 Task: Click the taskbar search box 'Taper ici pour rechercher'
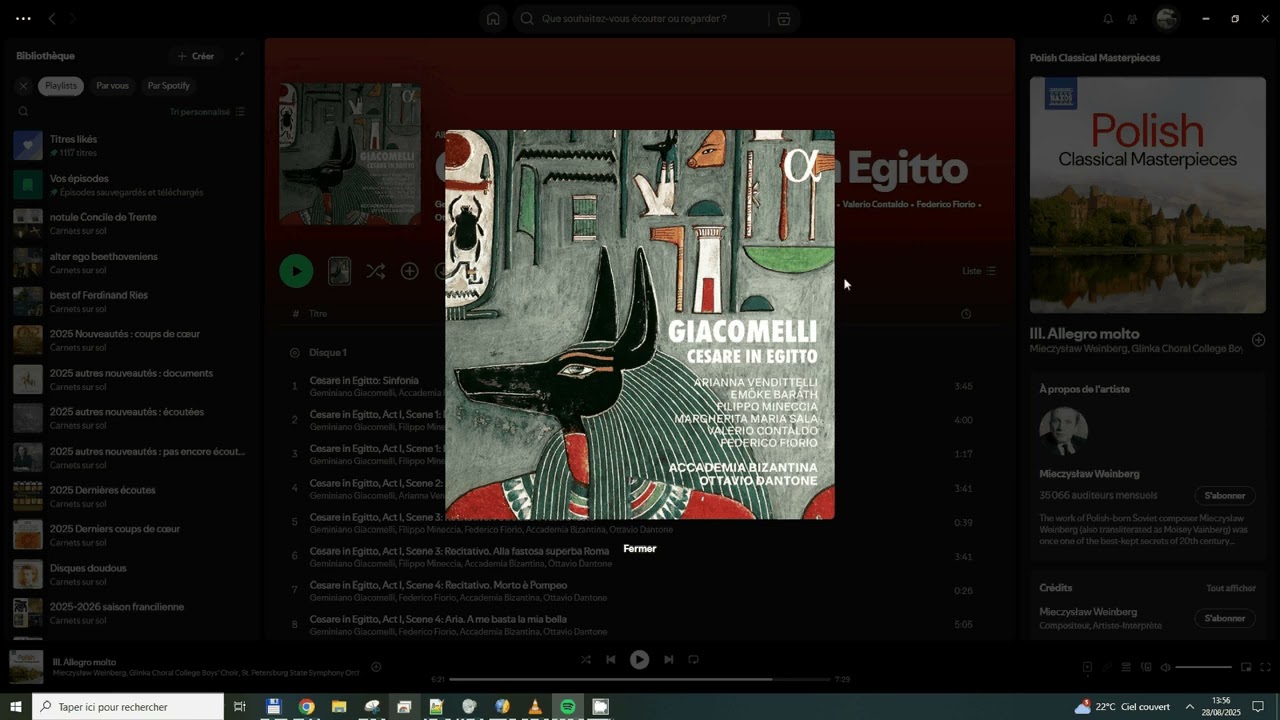128,707
